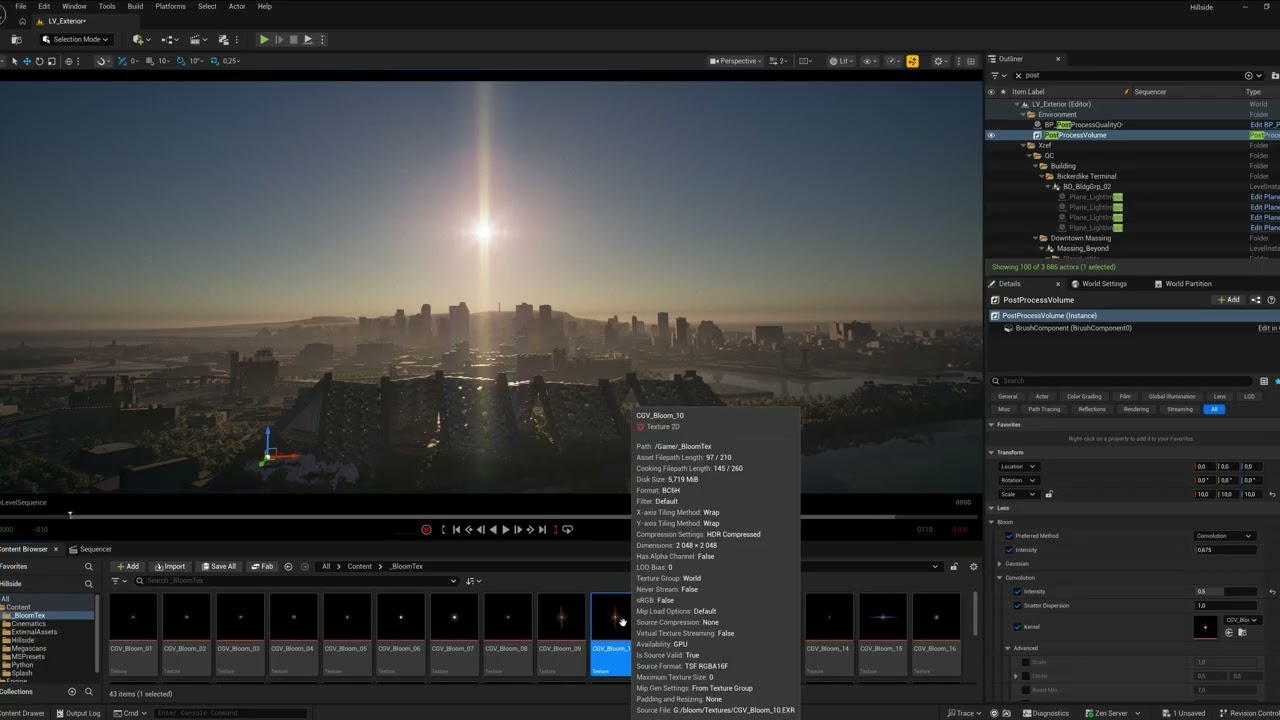1280x720 pixels.
Task: Open the Selection Mode dropdown
Action: click(x=75, y=39)
